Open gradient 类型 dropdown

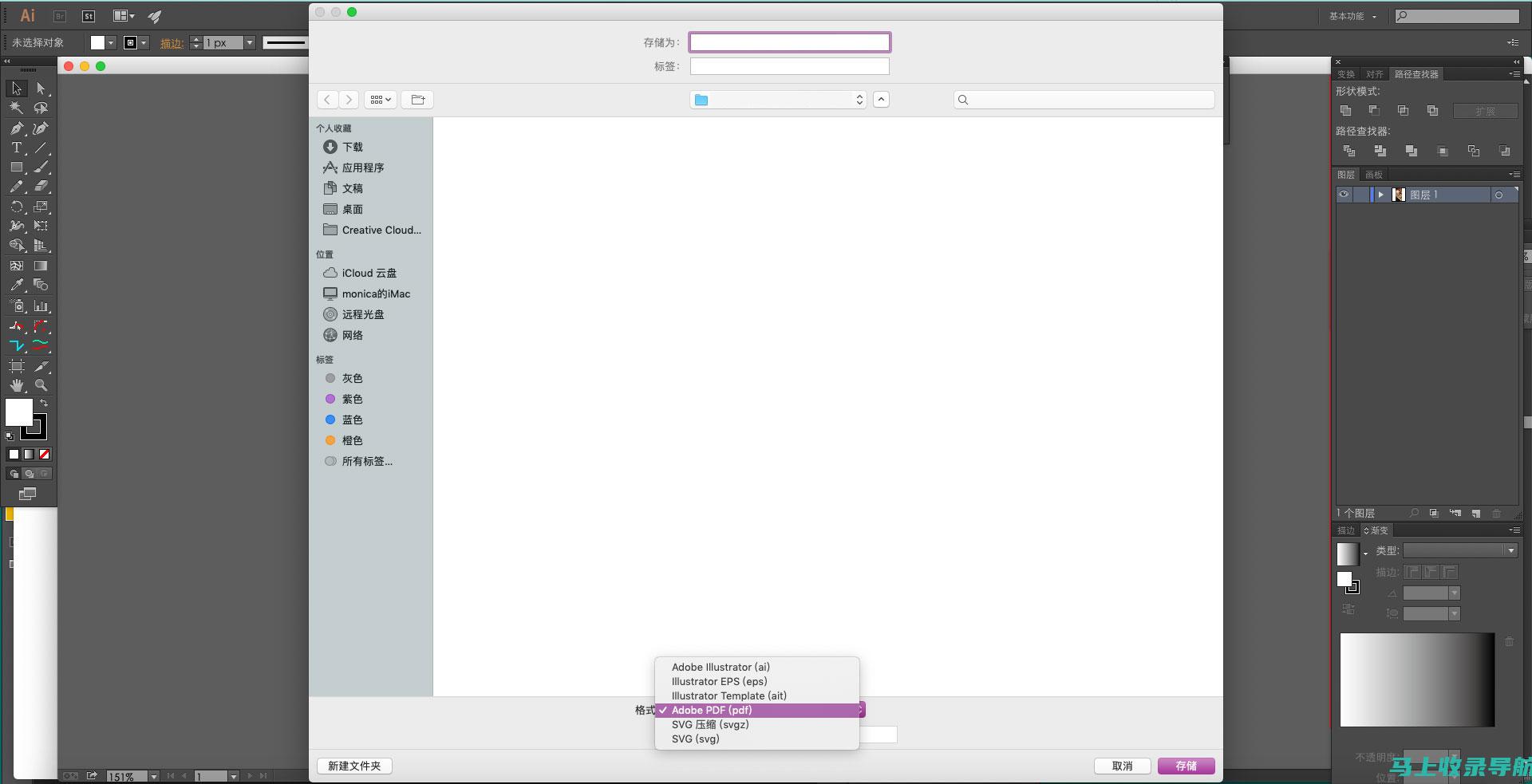point(1460,550)
